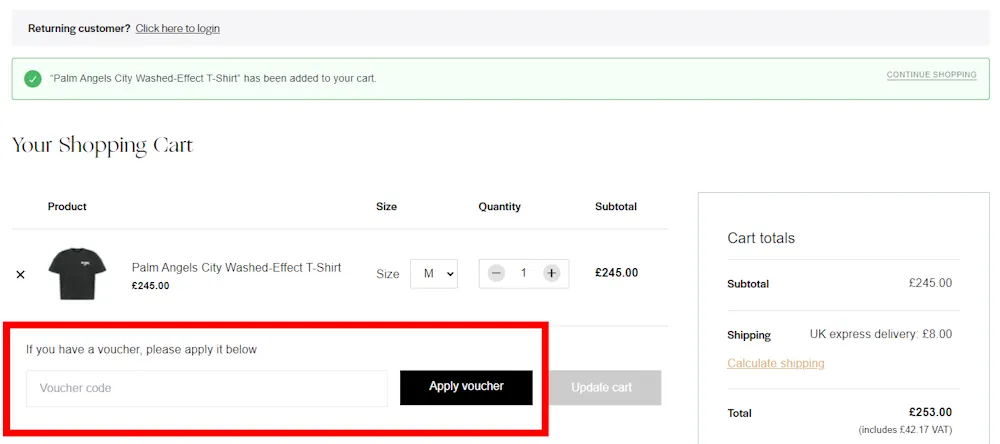The width and height of the screenshot is (1000, 444).
Task: Click the Your Shopping Cart heading
Action: pos(102,146)
